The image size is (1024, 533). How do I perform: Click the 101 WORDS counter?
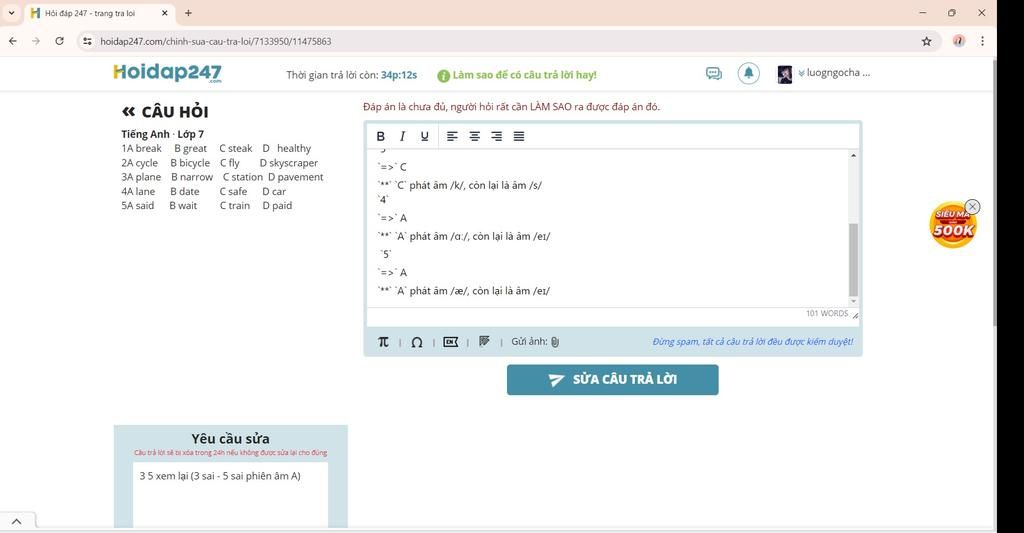pos(827,314)
